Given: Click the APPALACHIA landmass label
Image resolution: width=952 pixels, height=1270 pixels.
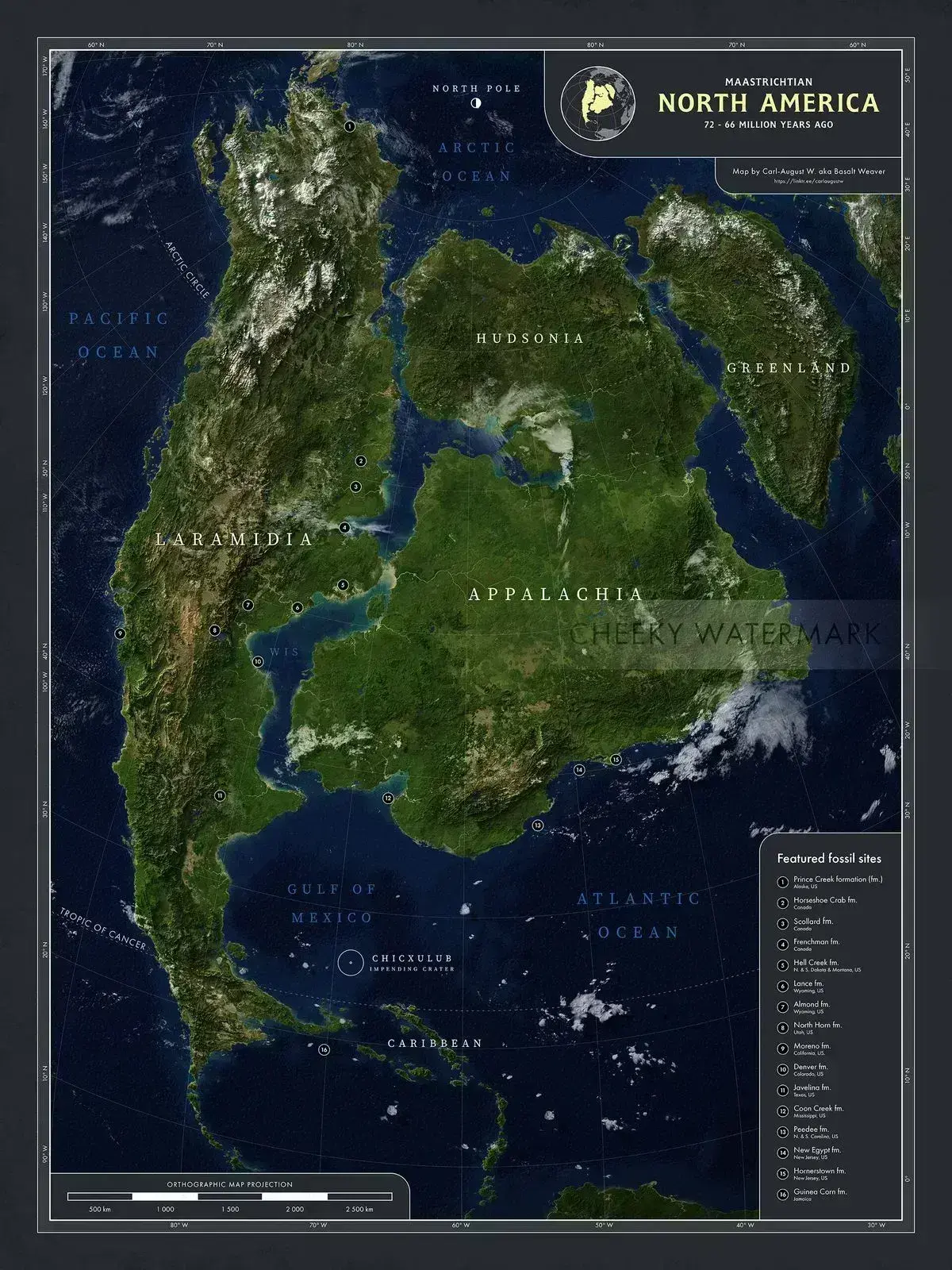Looking at the screenshot, I should click(555, 594).
